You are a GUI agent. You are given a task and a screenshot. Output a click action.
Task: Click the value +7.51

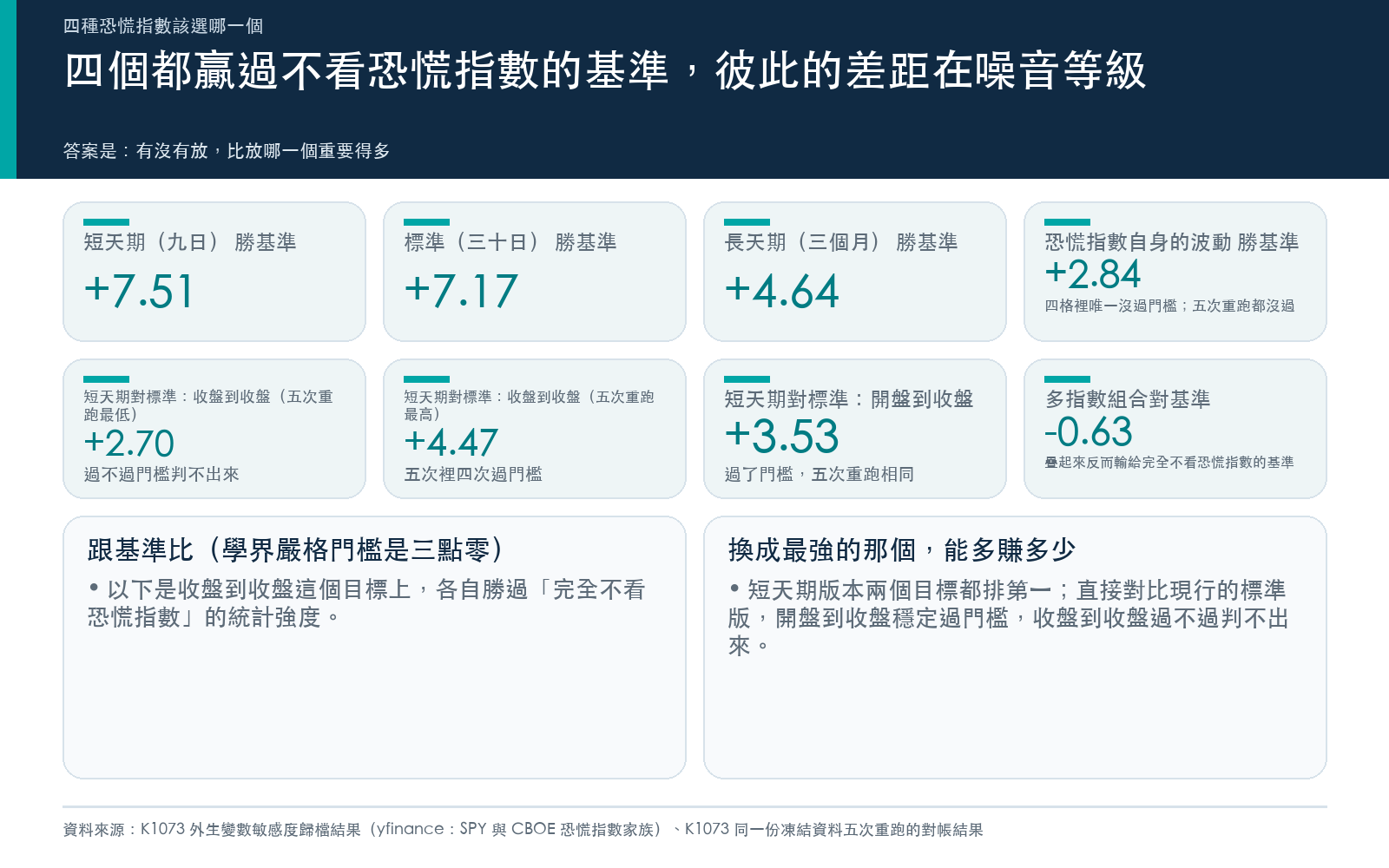click(139, 291)
